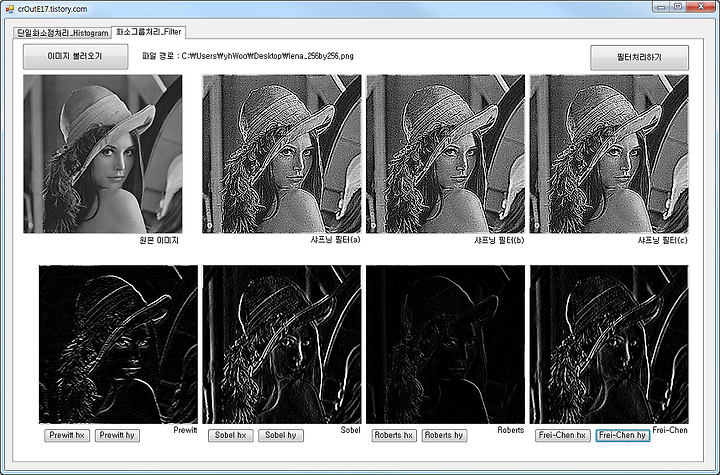Viewport: 720px width, 475px height.
Task: Click the Sobel edge result image
Action: pyautogui.click(x=281, y=344)
